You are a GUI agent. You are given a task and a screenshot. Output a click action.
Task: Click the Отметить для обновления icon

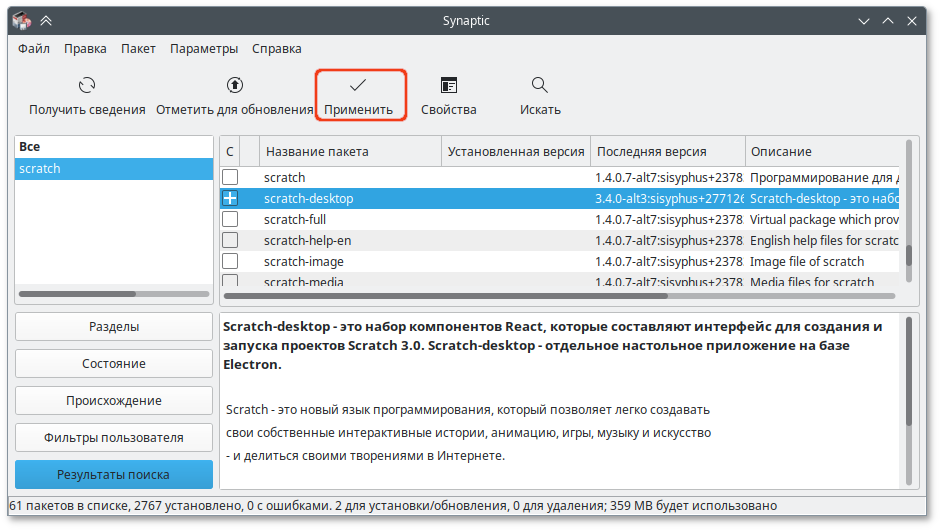[234, 85]
